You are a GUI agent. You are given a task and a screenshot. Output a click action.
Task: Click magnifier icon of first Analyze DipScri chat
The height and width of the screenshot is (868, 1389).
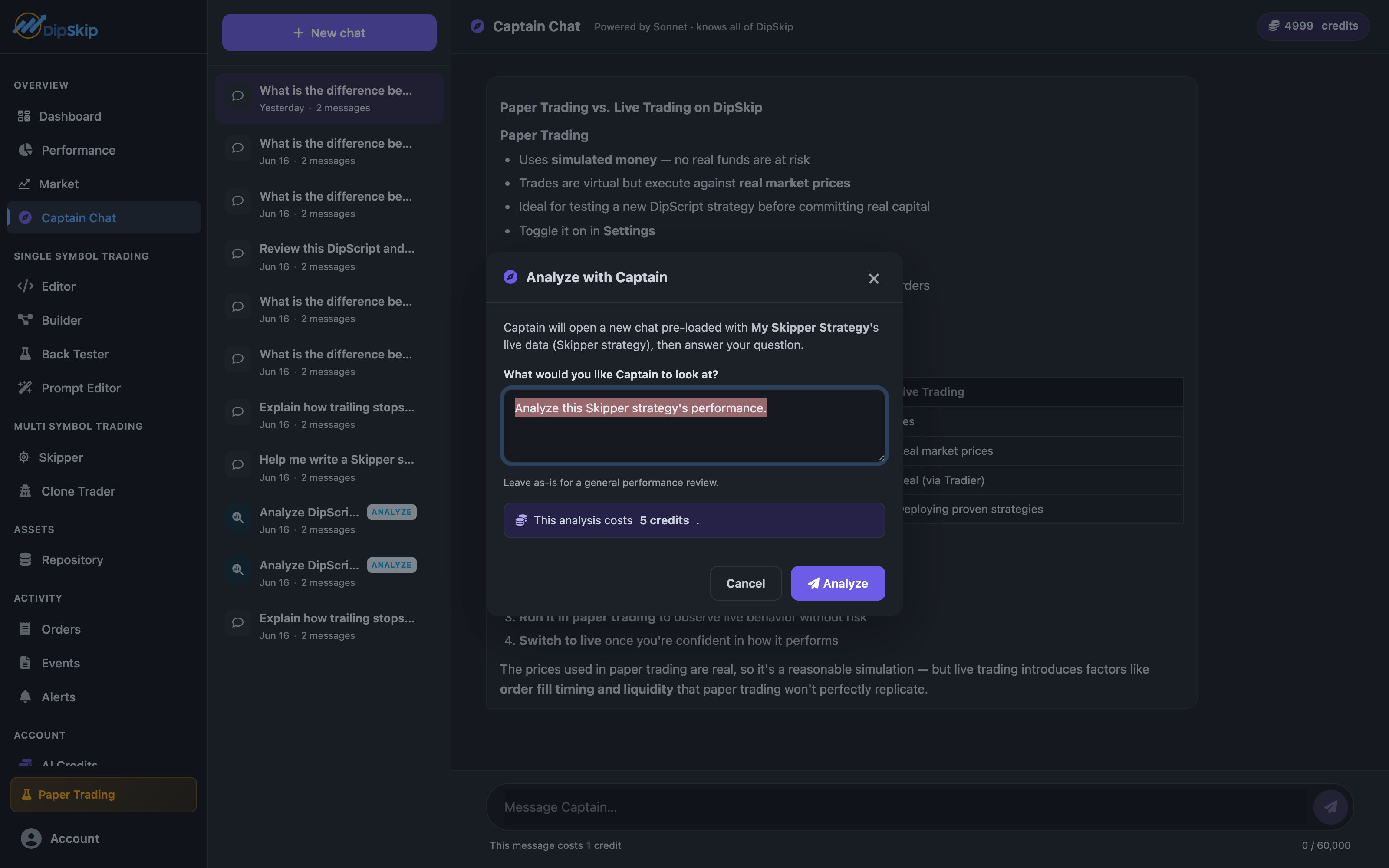click(237, 517)
